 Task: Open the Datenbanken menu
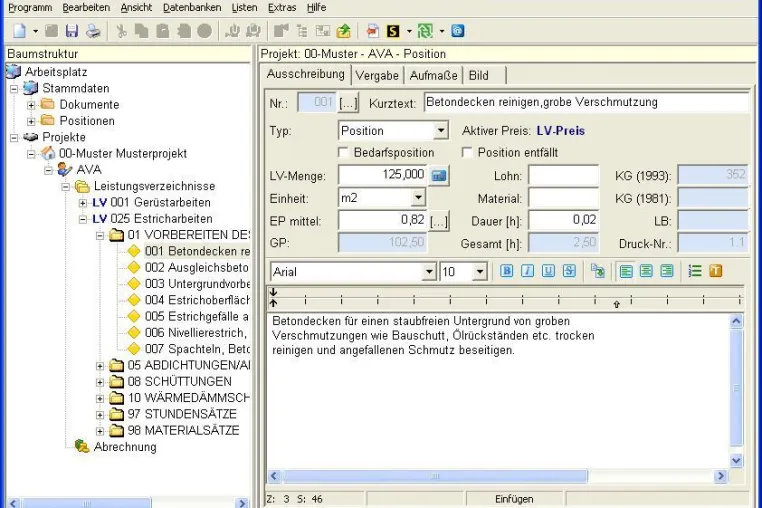pos(192,8)
